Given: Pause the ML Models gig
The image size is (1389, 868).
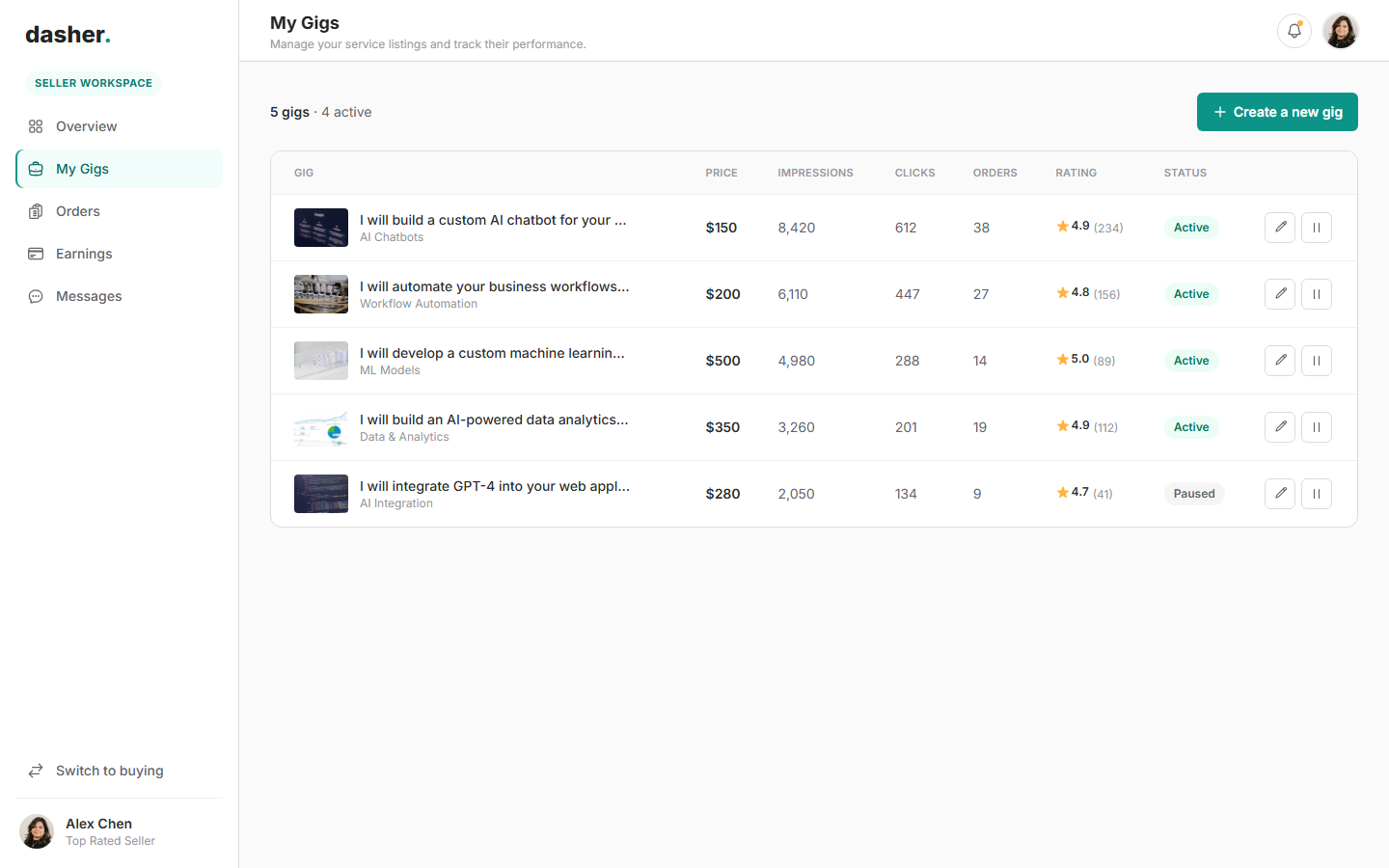Looking at the screenshot, I should pos(1317,361).
